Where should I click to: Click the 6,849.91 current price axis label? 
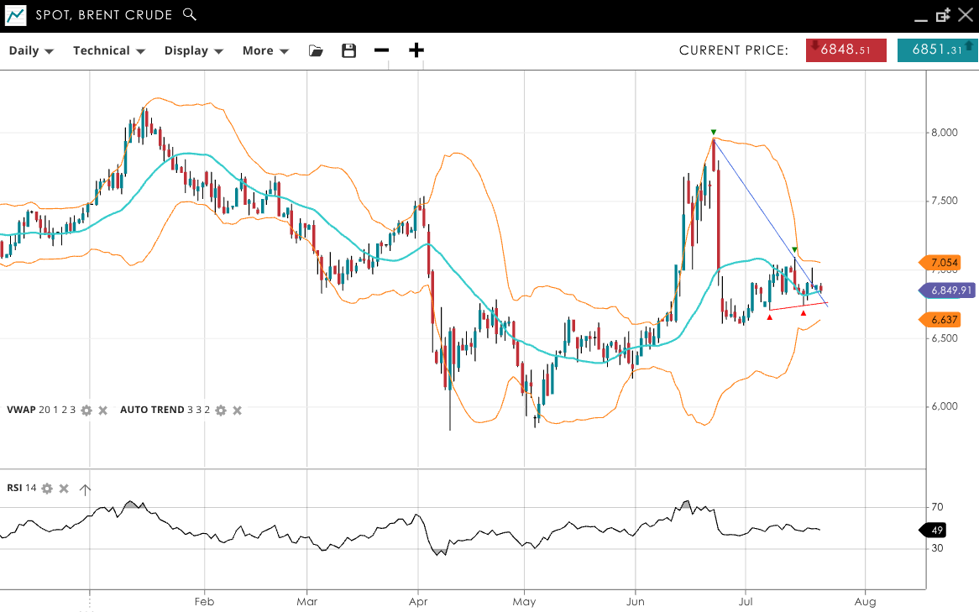pos(946,290)
